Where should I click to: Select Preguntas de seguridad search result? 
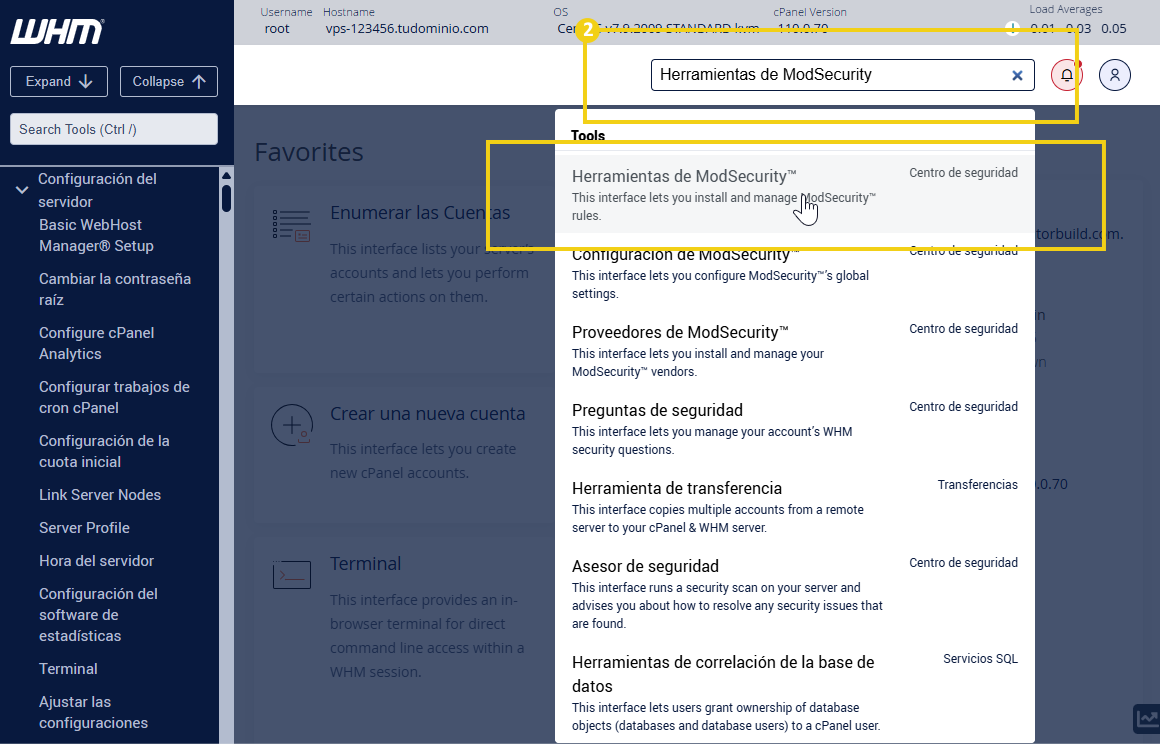(x=795, y=428)
